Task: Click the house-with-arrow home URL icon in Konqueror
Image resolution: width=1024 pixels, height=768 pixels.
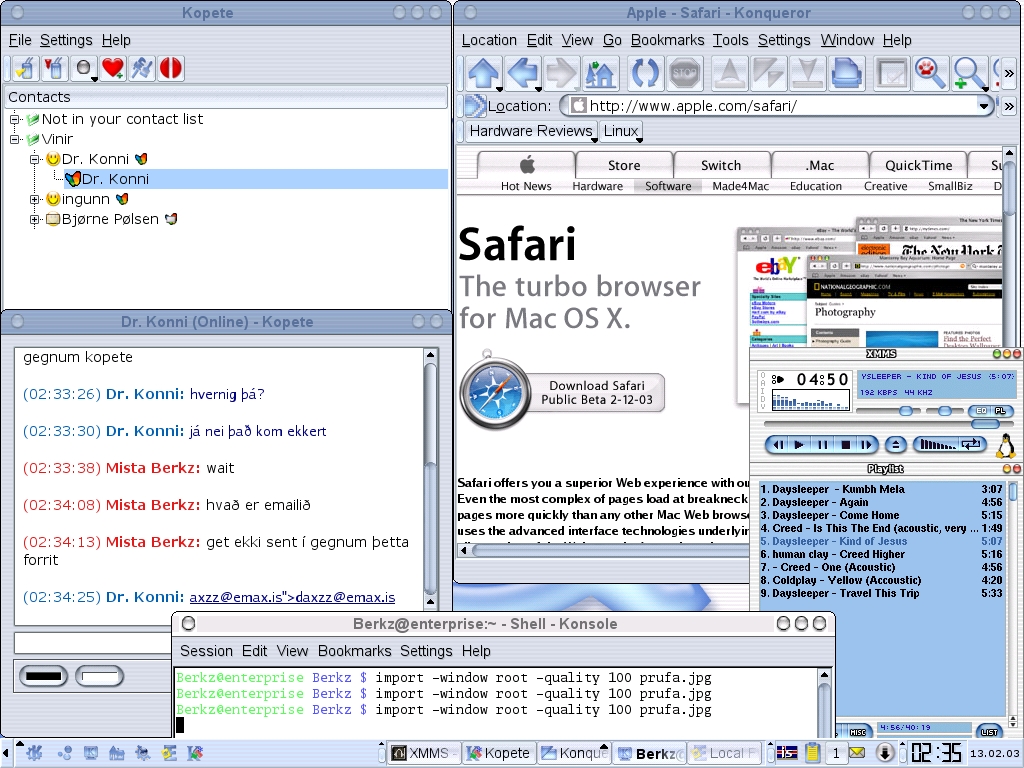Action: pyautogui.click(x=600, y=72)
